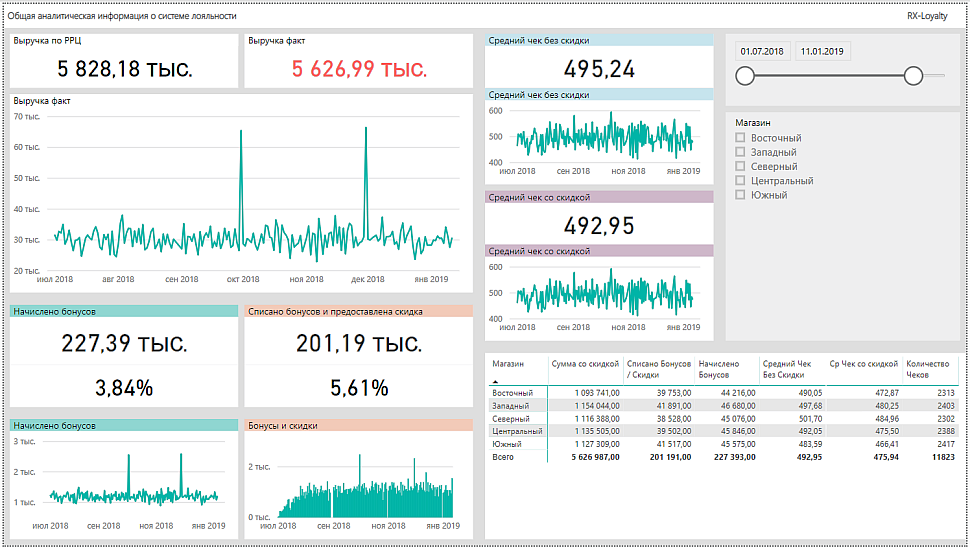Click the end date field 11.01.2019
Viewport: 970px width, 548px height.
point(822,51)
